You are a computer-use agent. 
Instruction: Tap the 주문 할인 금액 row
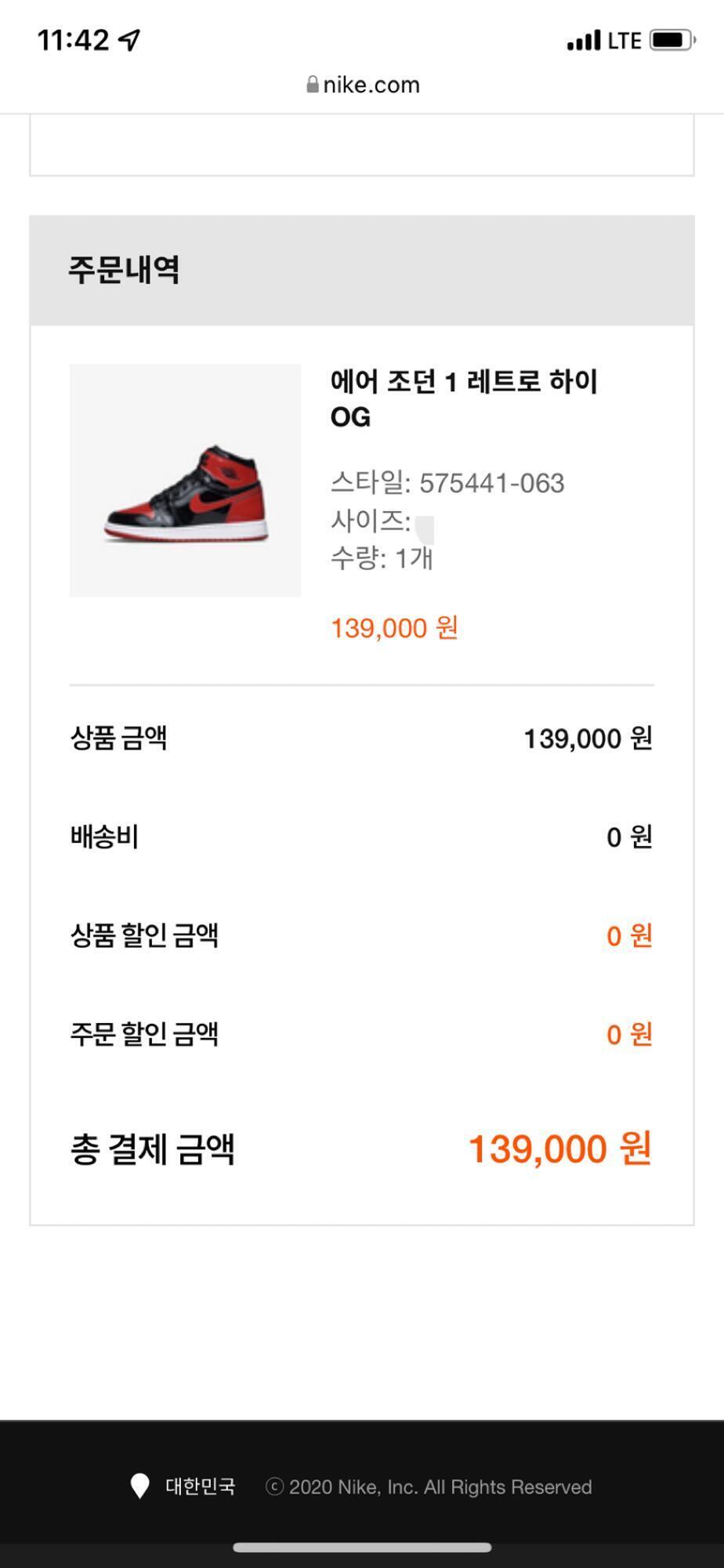click(362, 1034)
